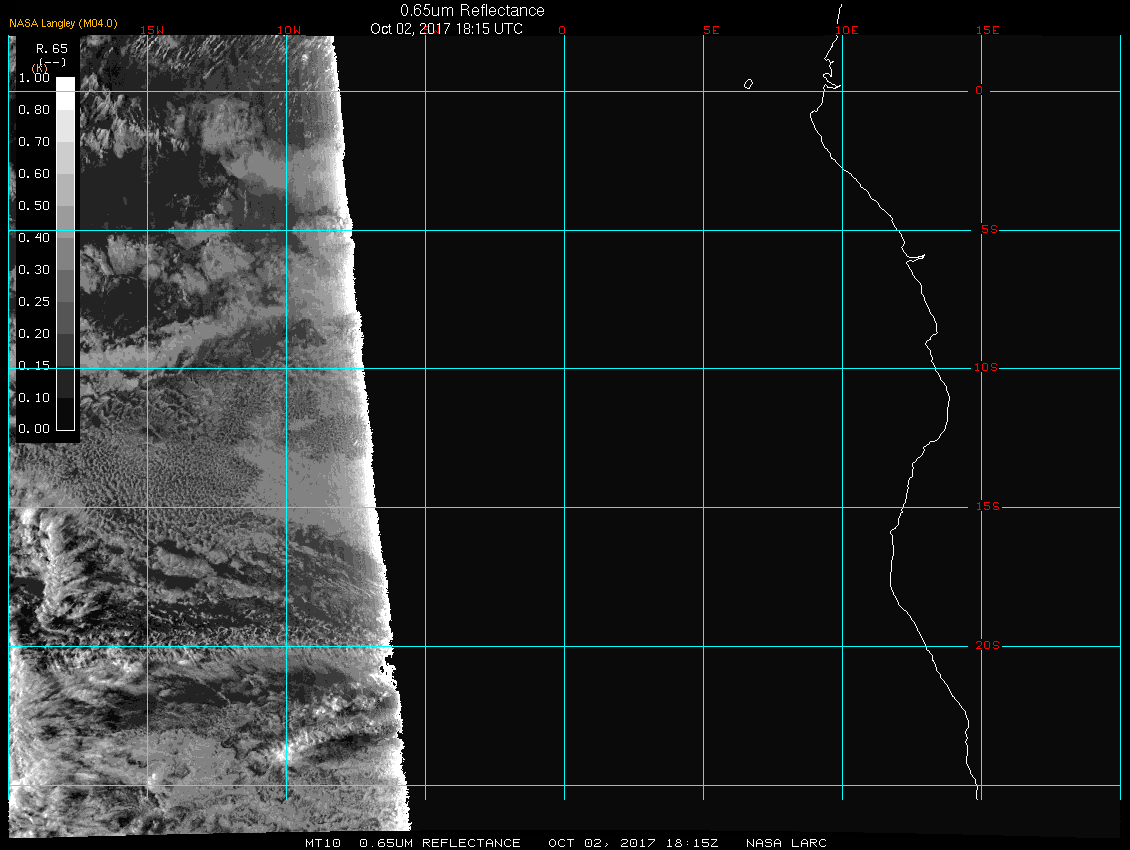Screen dimensions: 1130x850
Task: Click the 1.00 legend value
Action: 34,78
